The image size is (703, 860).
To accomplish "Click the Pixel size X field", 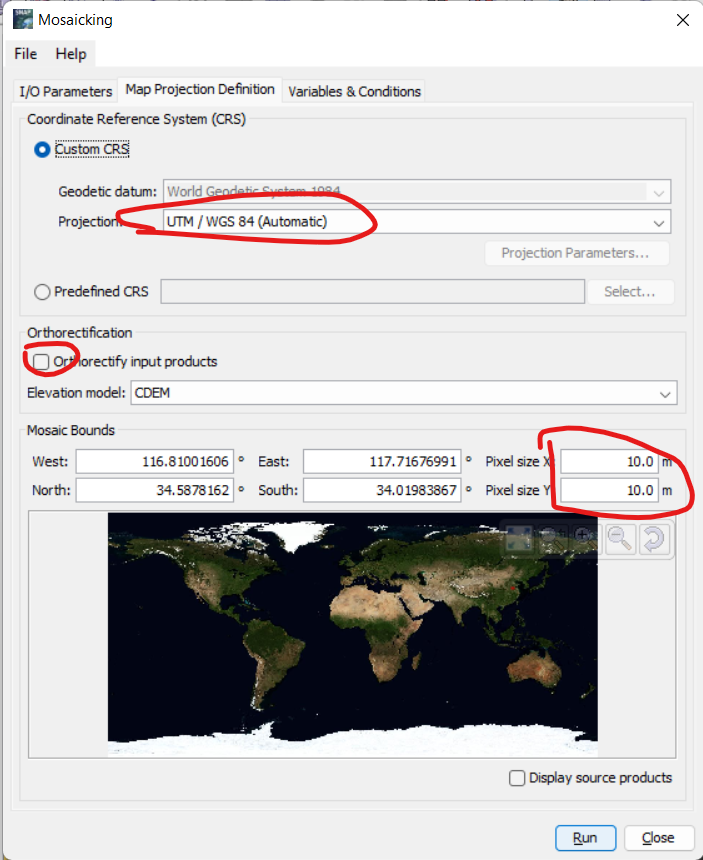I will [609, 461].
